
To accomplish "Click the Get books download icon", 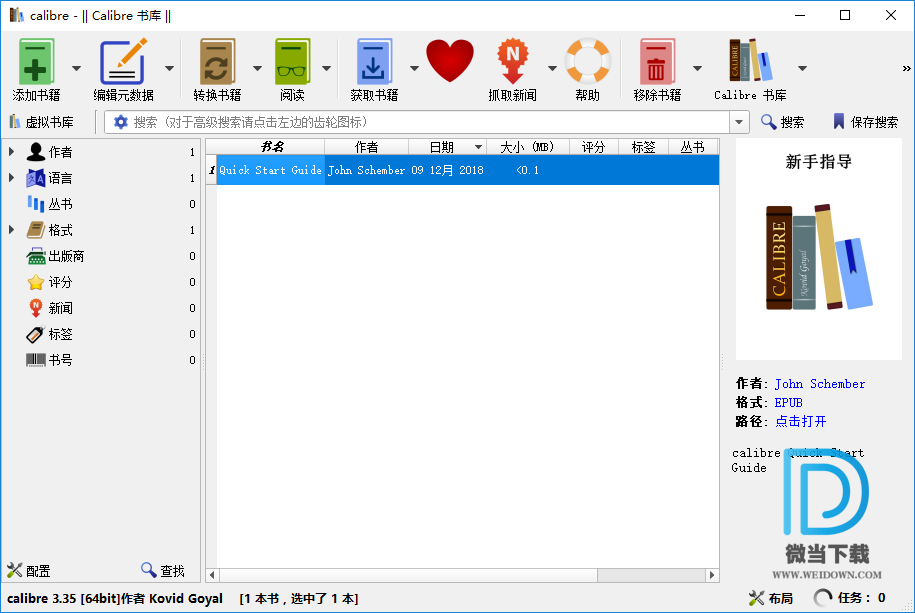I will [x=374, y=63].
